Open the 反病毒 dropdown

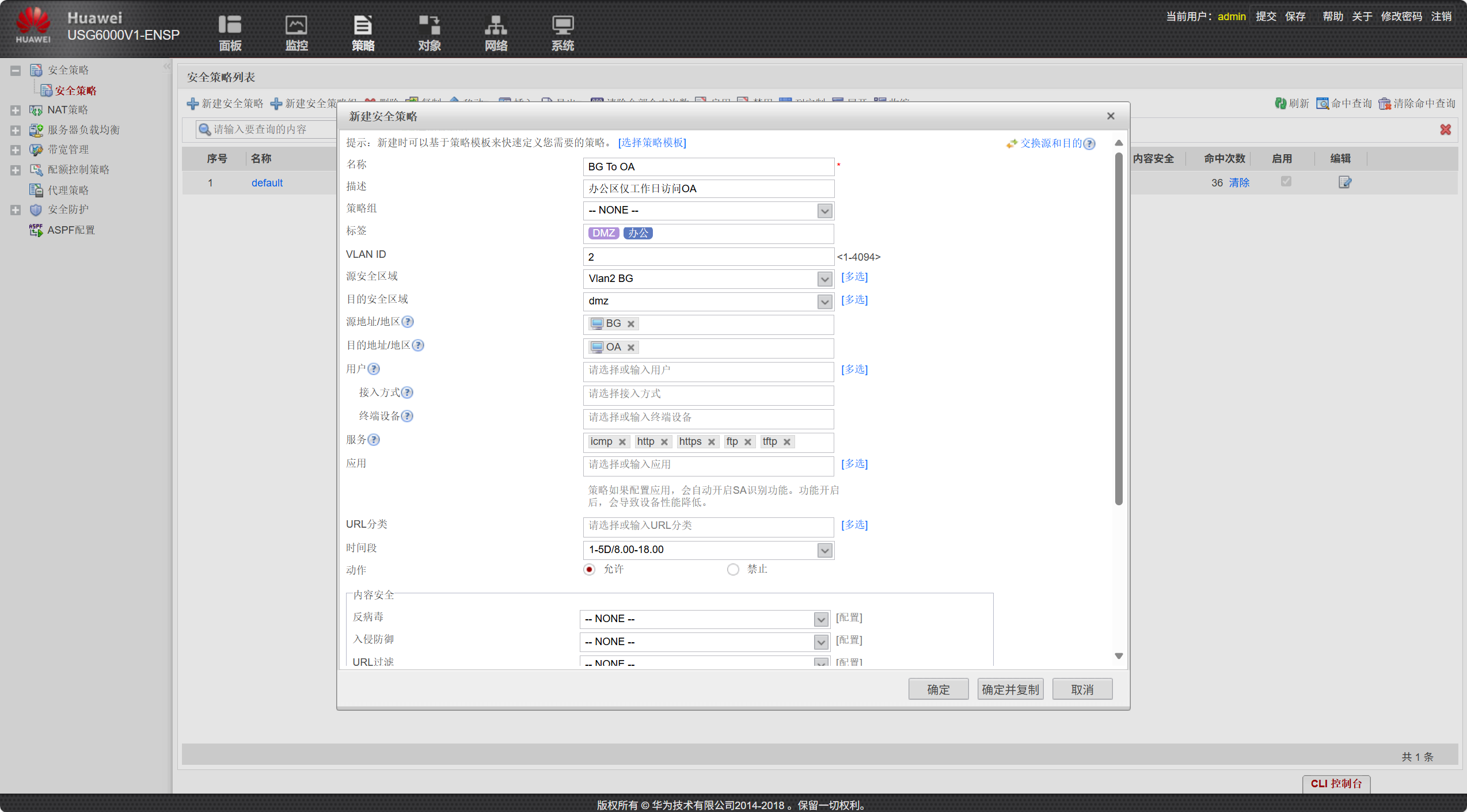(x=821, y=619)
